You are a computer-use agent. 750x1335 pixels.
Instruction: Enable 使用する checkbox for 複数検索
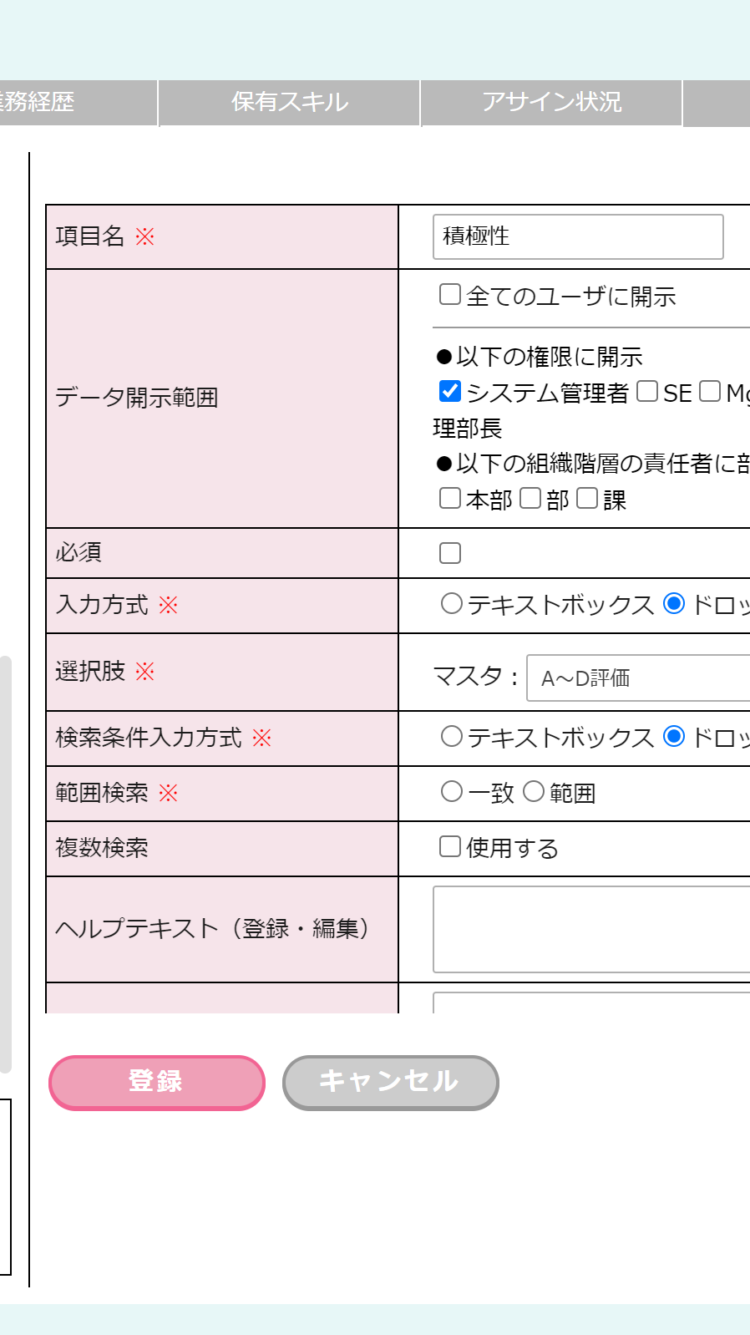(450, 848)
